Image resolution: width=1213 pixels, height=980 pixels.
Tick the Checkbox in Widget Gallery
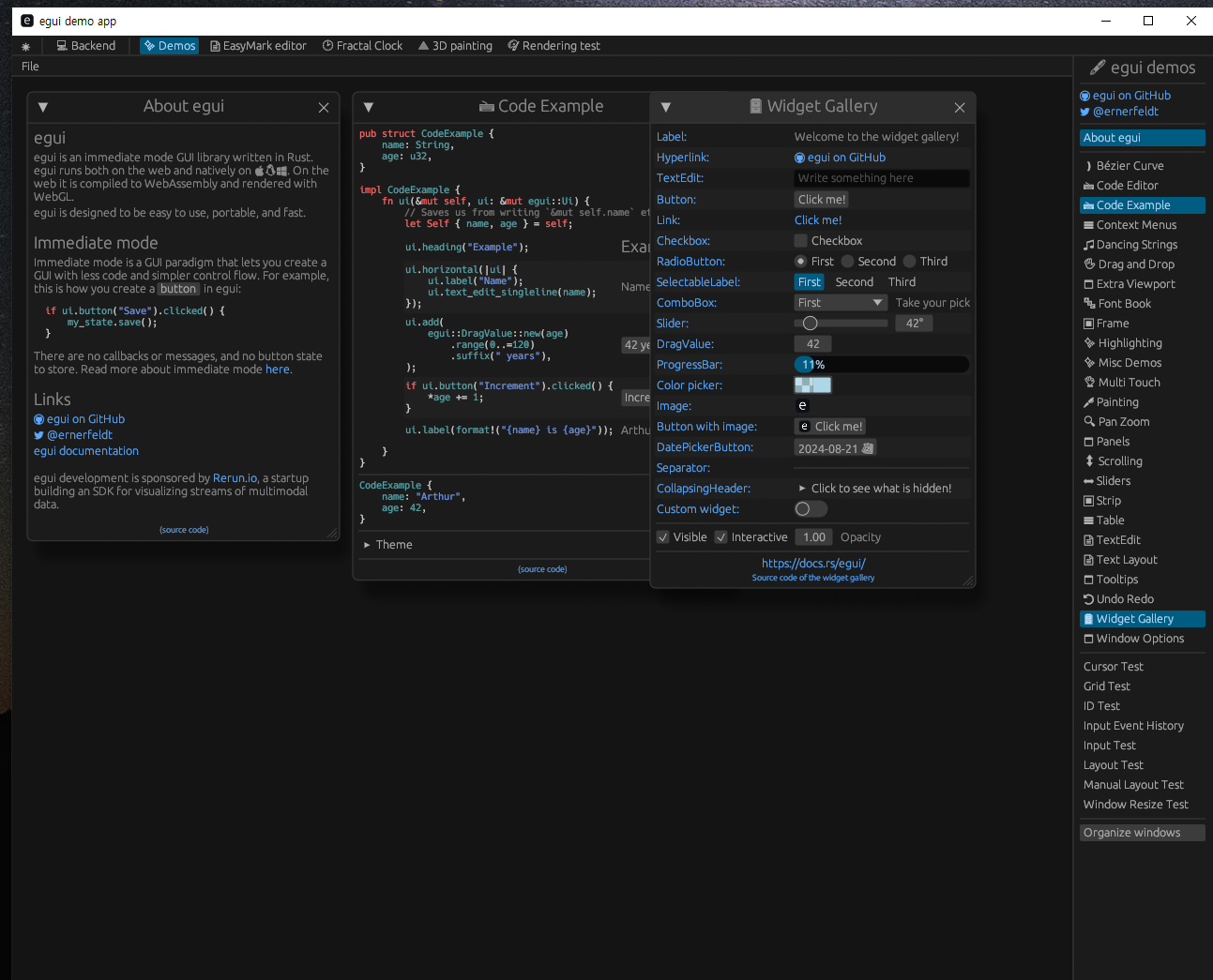tap(801, 241)
